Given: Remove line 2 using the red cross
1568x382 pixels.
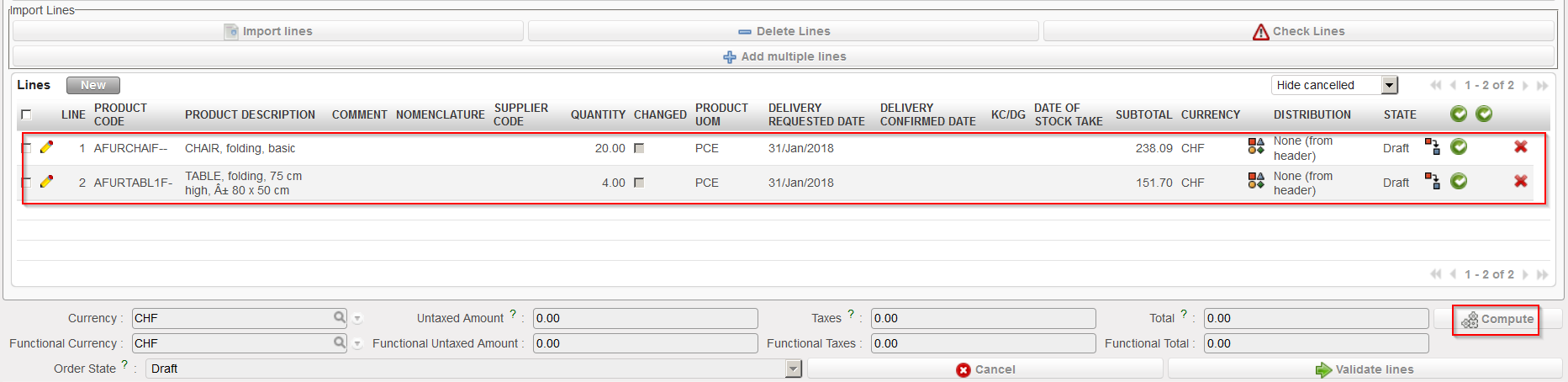Looking at the screenshot, I should tap(1520, 182).
